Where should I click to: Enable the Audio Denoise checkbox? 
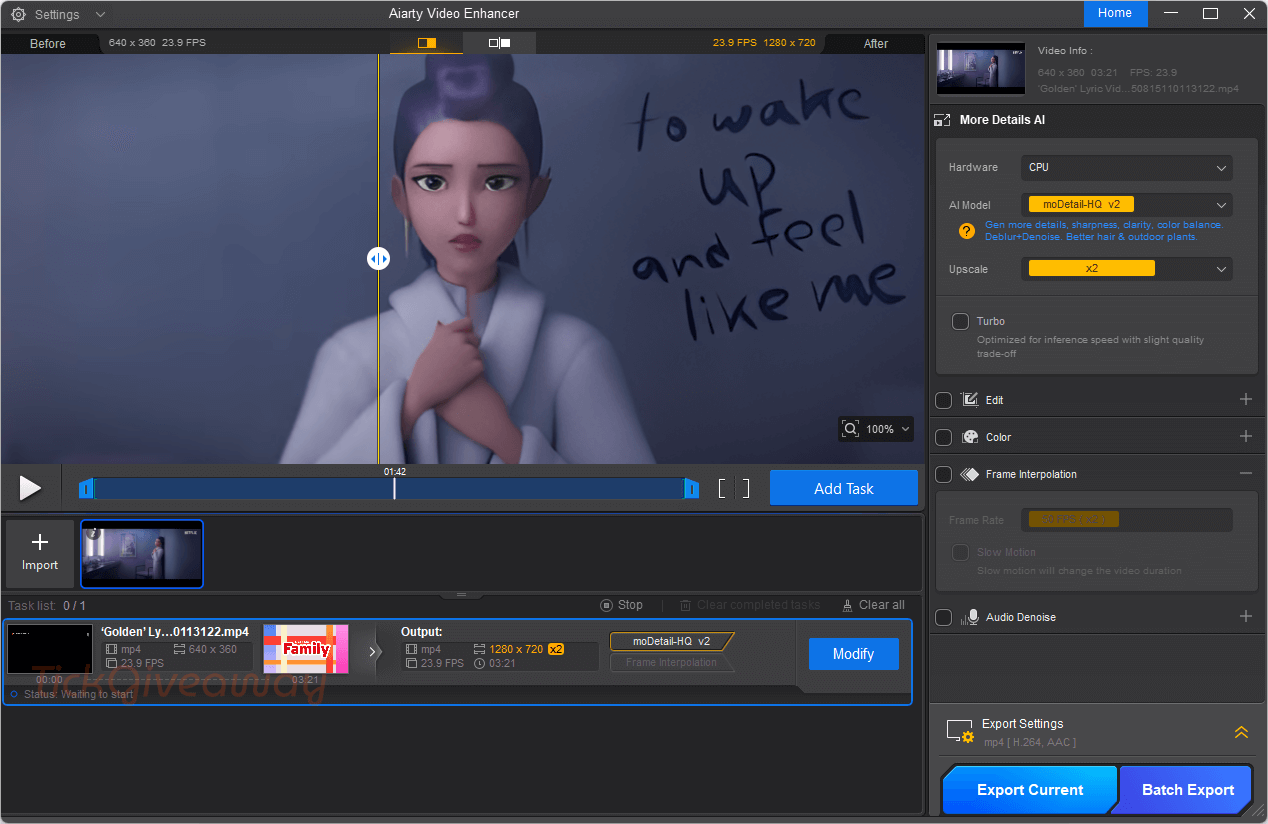tap(943, 617)
